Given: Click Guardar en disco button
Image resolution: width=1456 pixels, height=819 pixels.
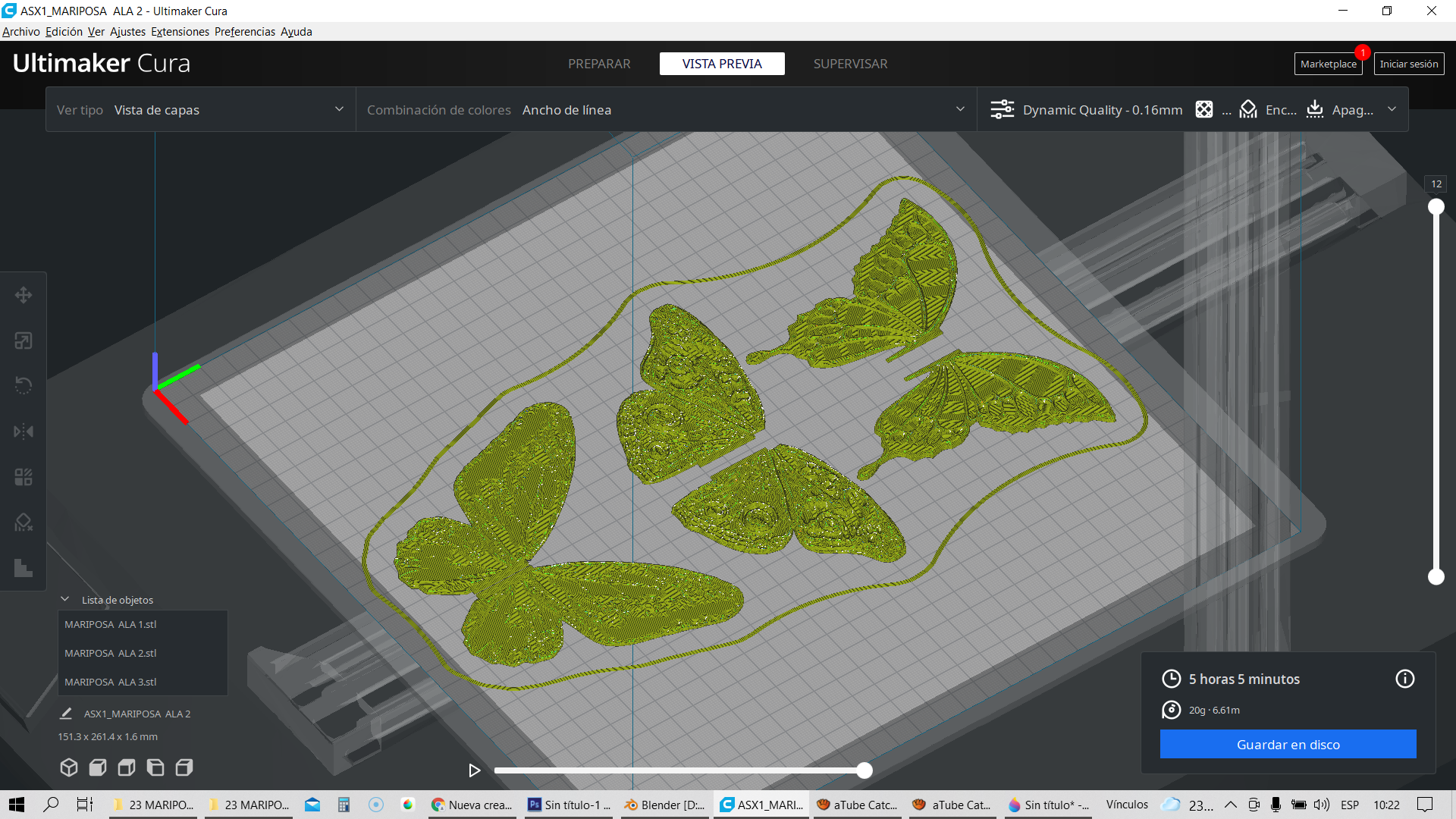Looking at the screenshot, I should 1288,744.
